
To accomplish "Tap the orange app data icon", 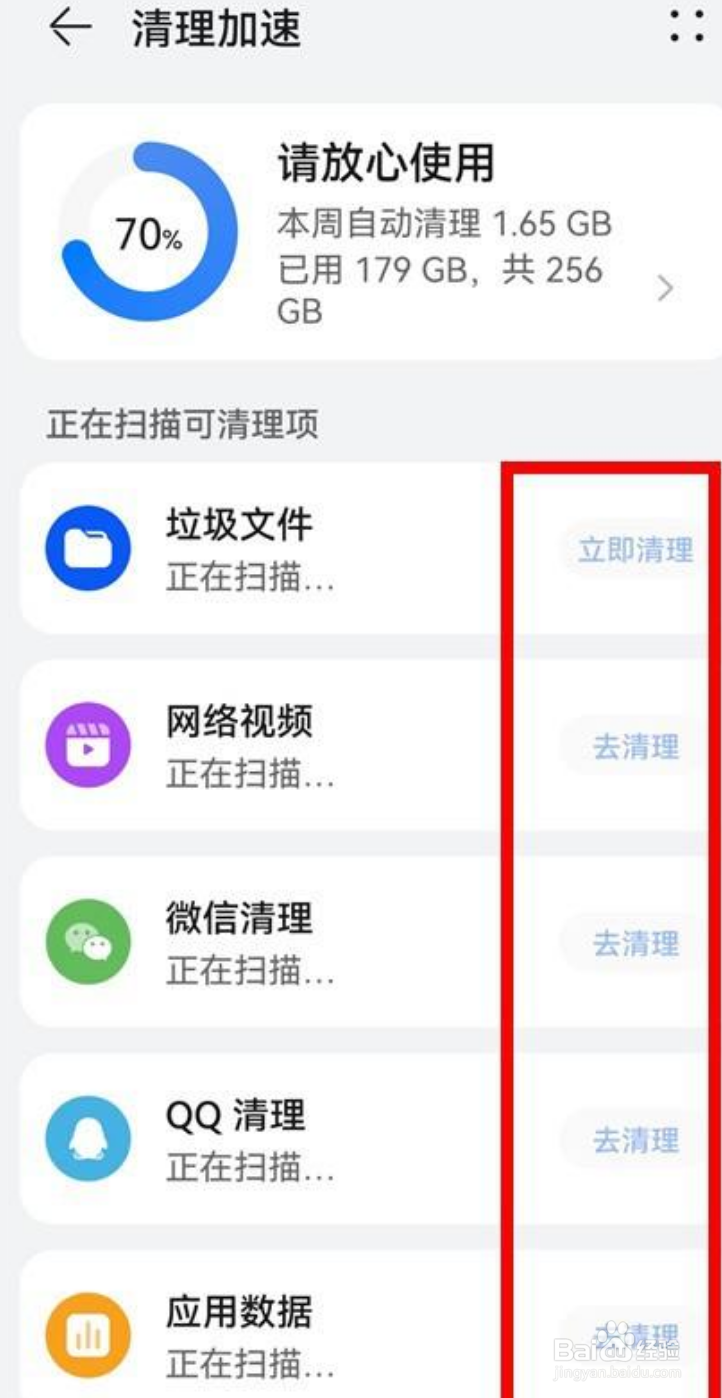I will pyautogui.click(x=89, y=1335).
